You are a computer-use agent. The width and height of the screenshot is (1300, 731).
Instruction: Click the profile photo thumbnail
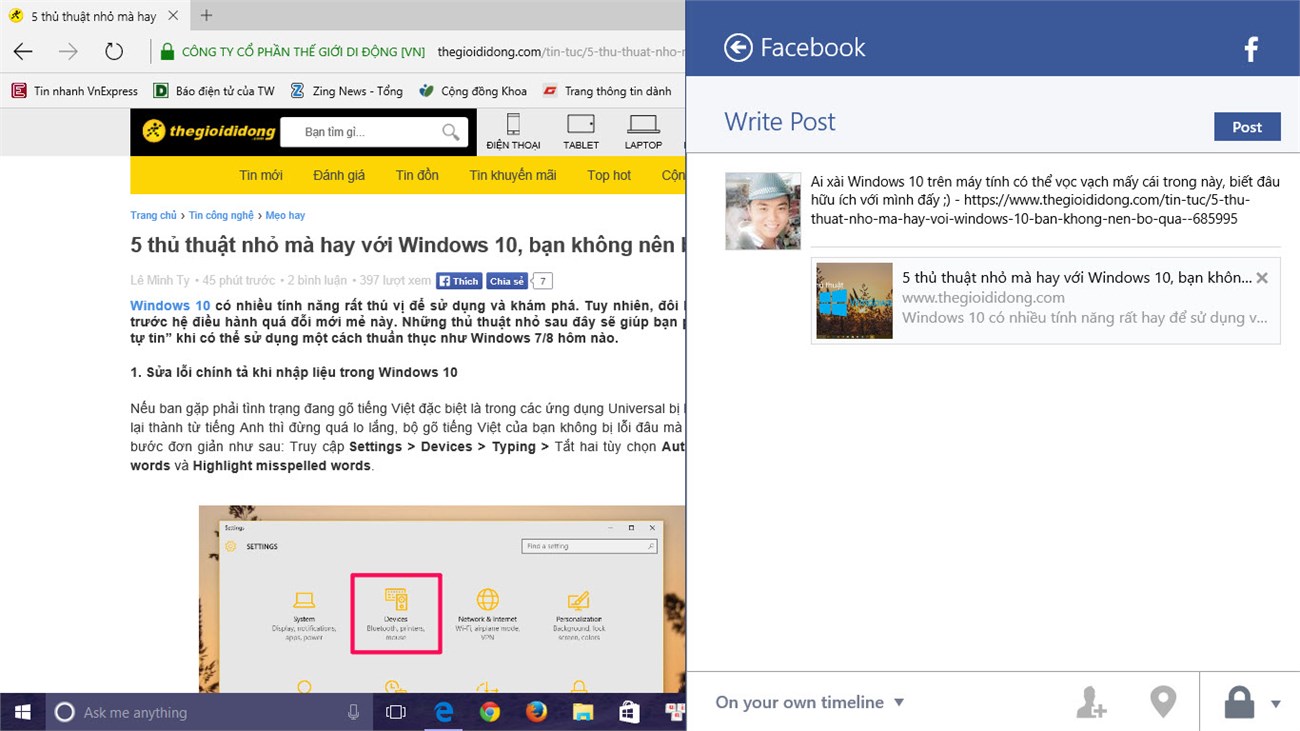click(x=763, y=211)
